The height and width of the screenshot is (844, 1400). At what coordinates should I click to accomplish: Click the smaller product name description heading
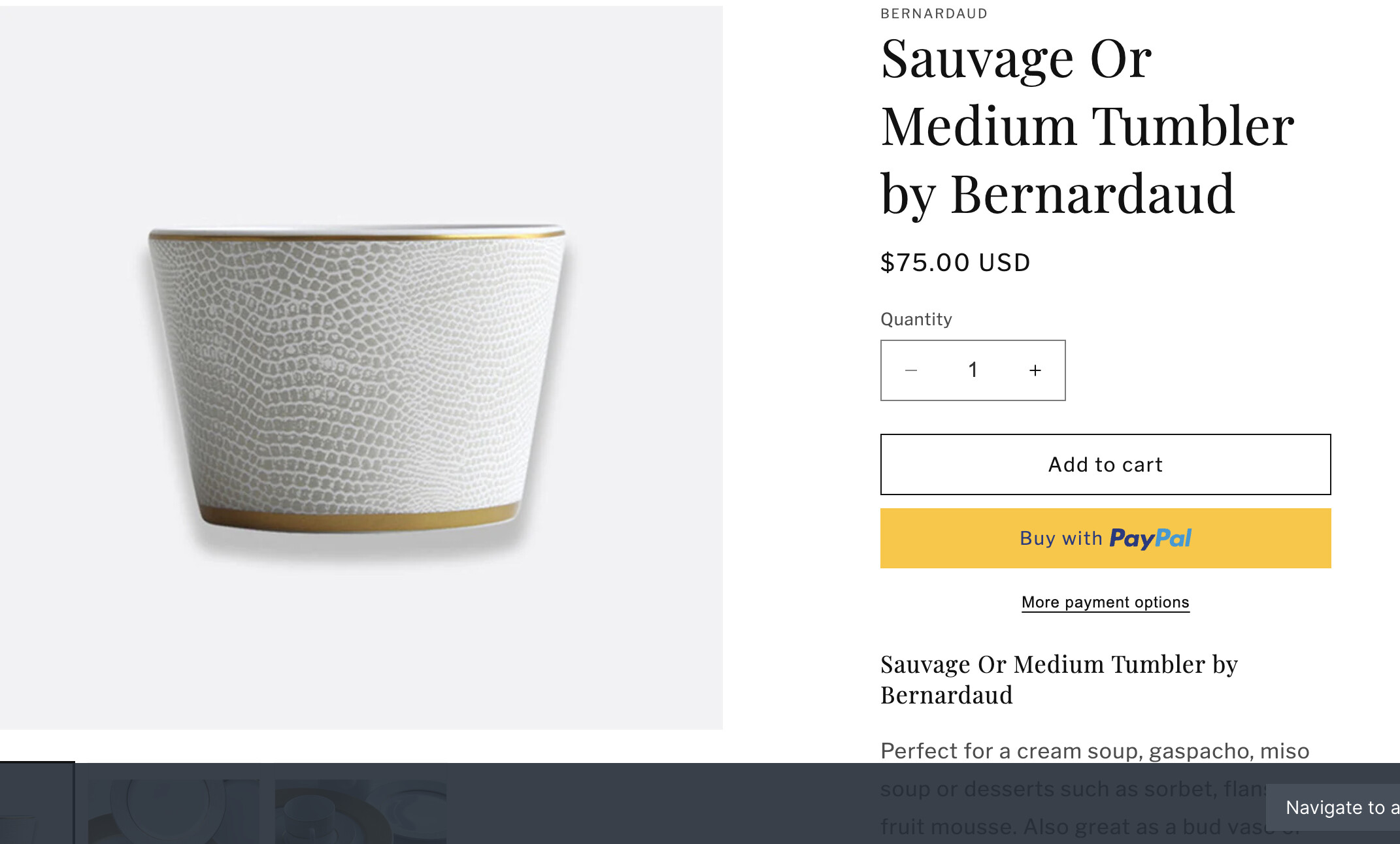click(1059, 679)
